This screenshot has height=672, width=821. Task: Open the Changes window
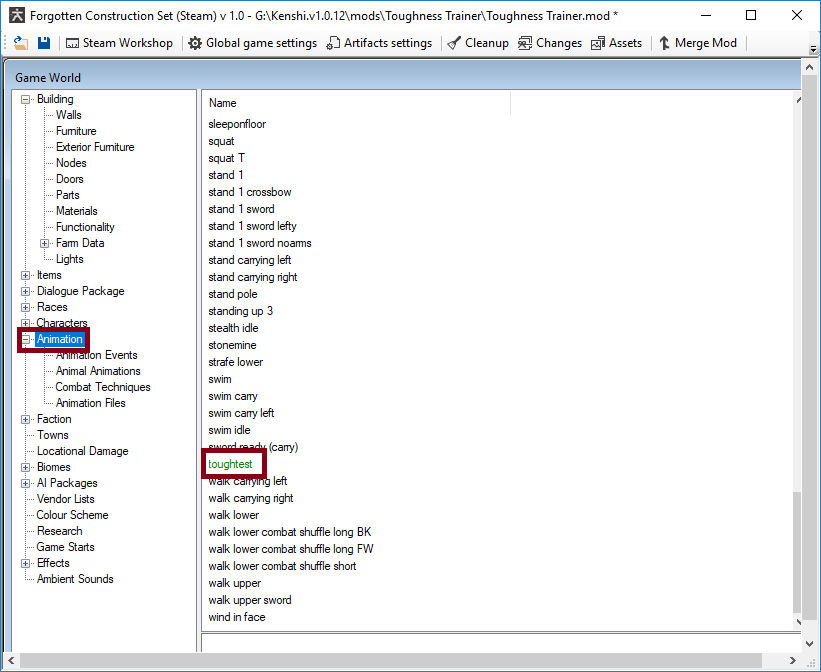point(550,43)
